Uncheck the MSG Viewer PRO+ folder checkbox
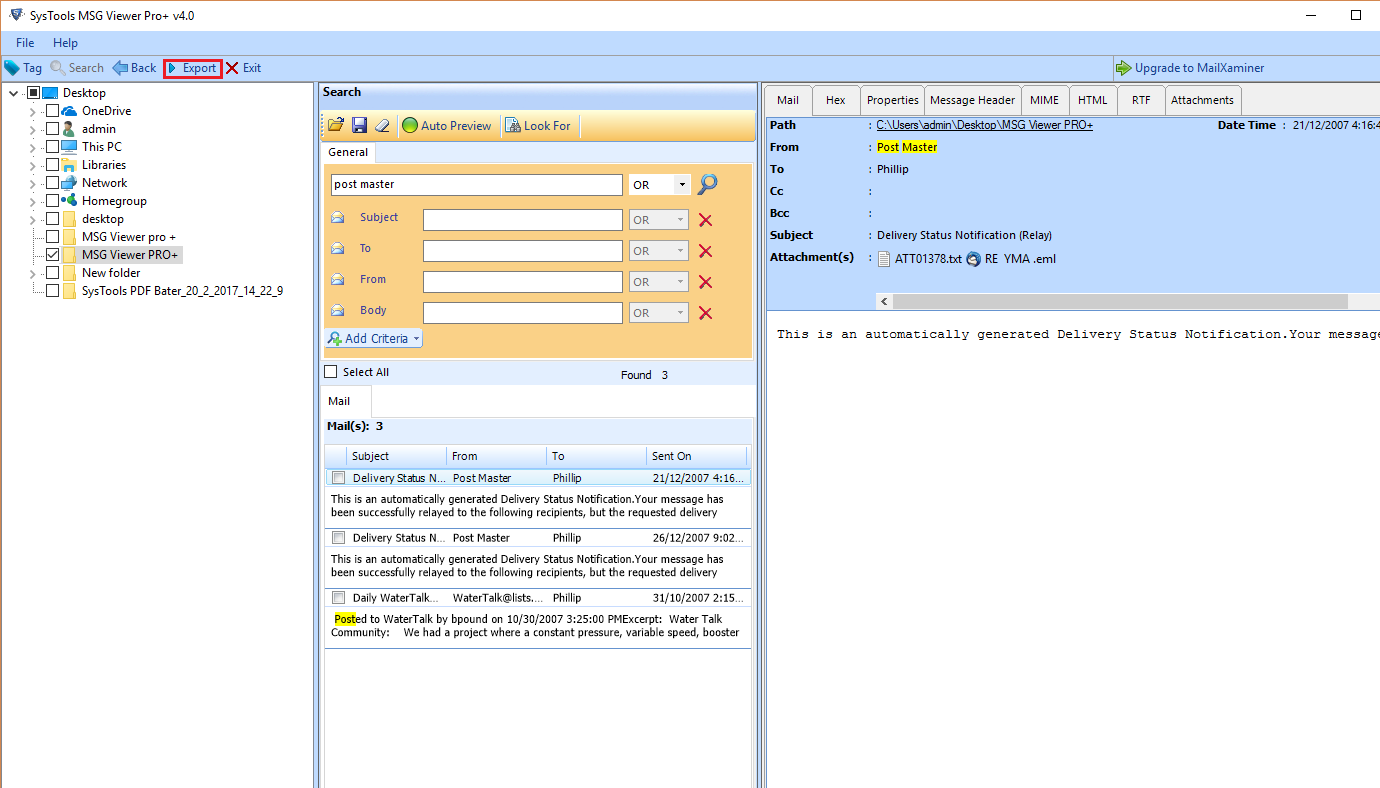This screenshot has height=788, width=1380. 52,255
